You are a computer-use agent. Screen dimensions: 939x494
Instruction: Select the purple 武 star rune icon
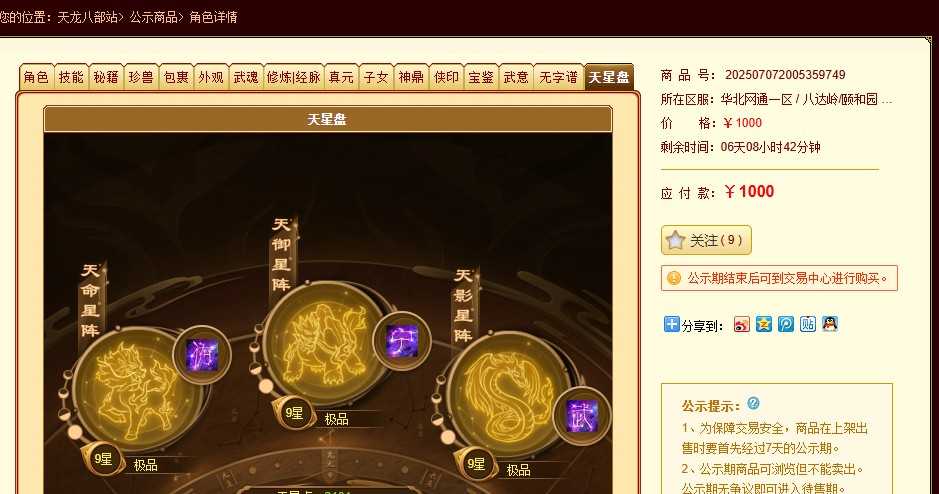pos(581,416)
